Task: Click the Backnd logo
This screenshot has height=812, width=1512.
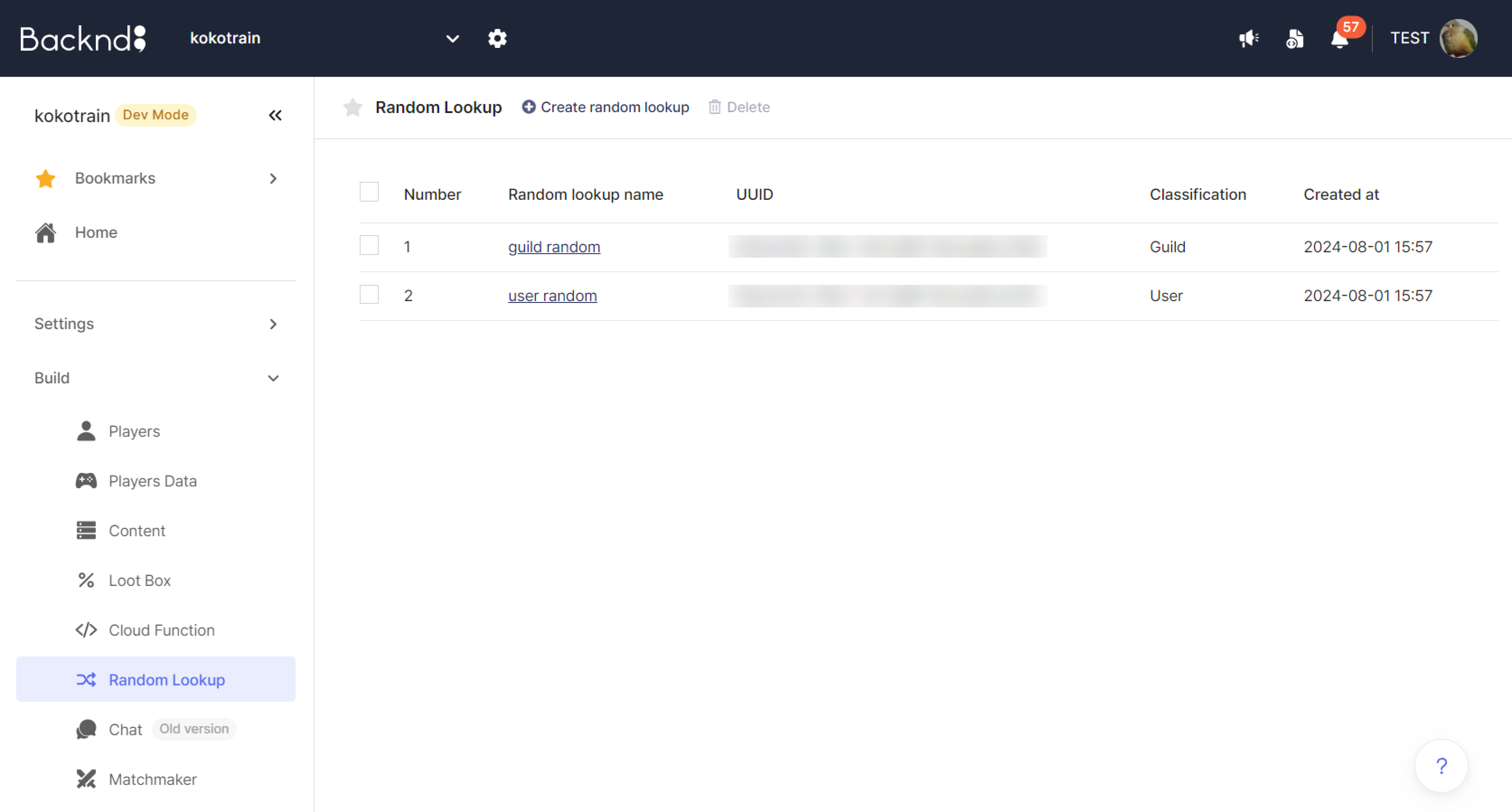Action: coord(83,39)
